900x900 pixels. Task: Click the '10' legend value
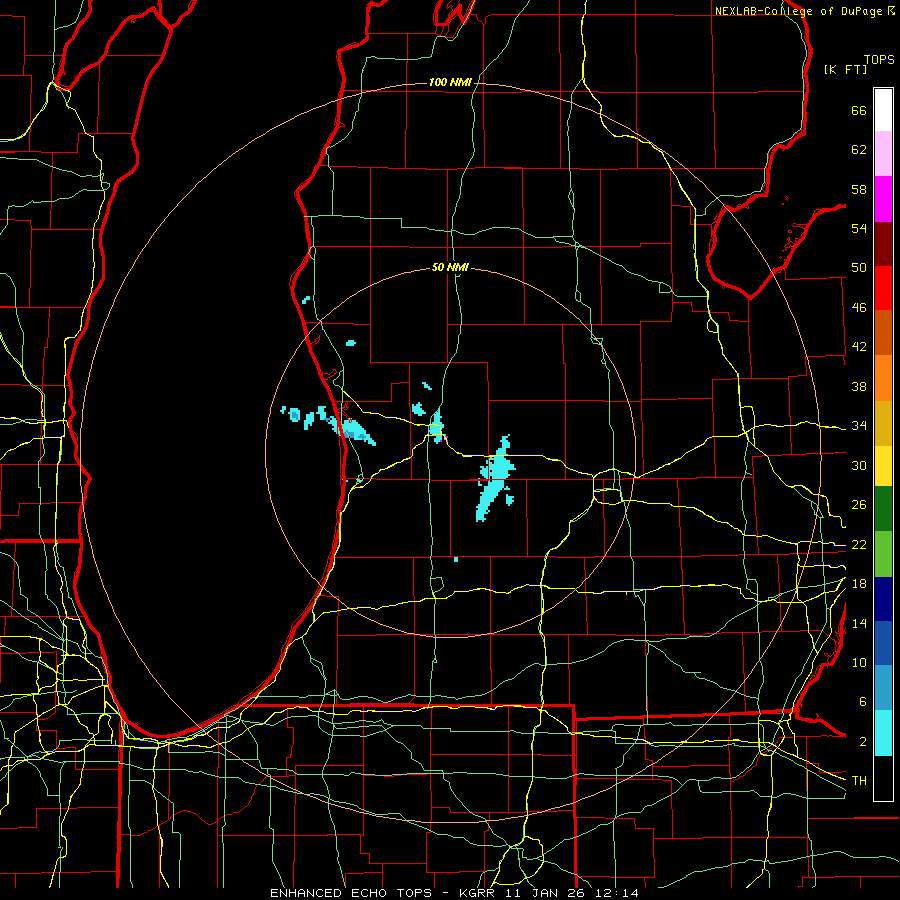click(x=859, y=663)
